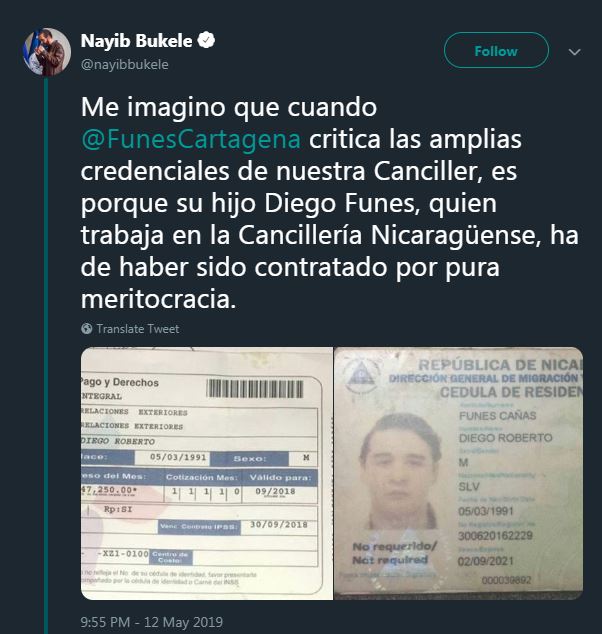Image resolution: width=602 pixels, height=634 pixels.
Task: Expand the tweet options chevron menu
Action: coord(575,52)
